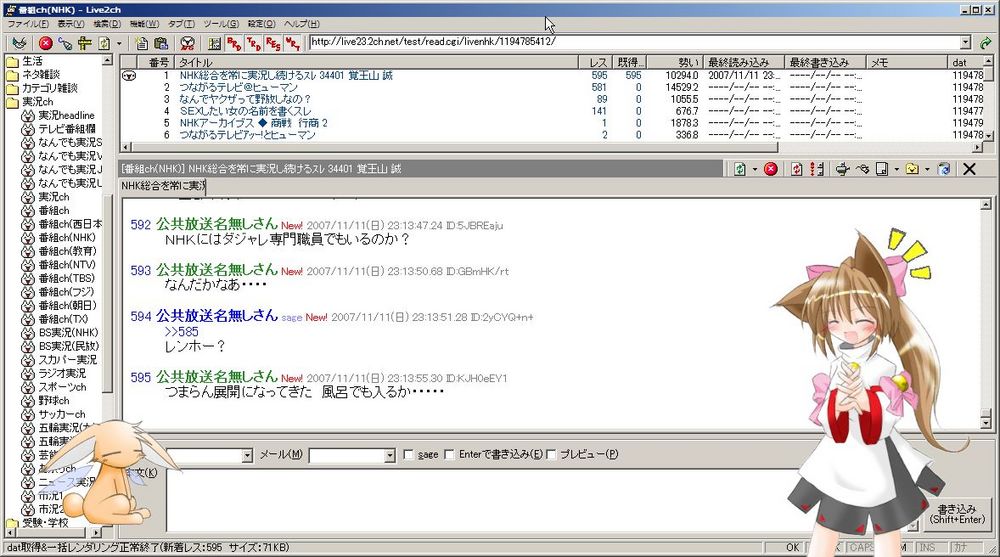The image size is (1000, 557).
Task: Click the red arrows scroll icon in thread toolbar
Action: pyautogui.click(x=817, y=169)
